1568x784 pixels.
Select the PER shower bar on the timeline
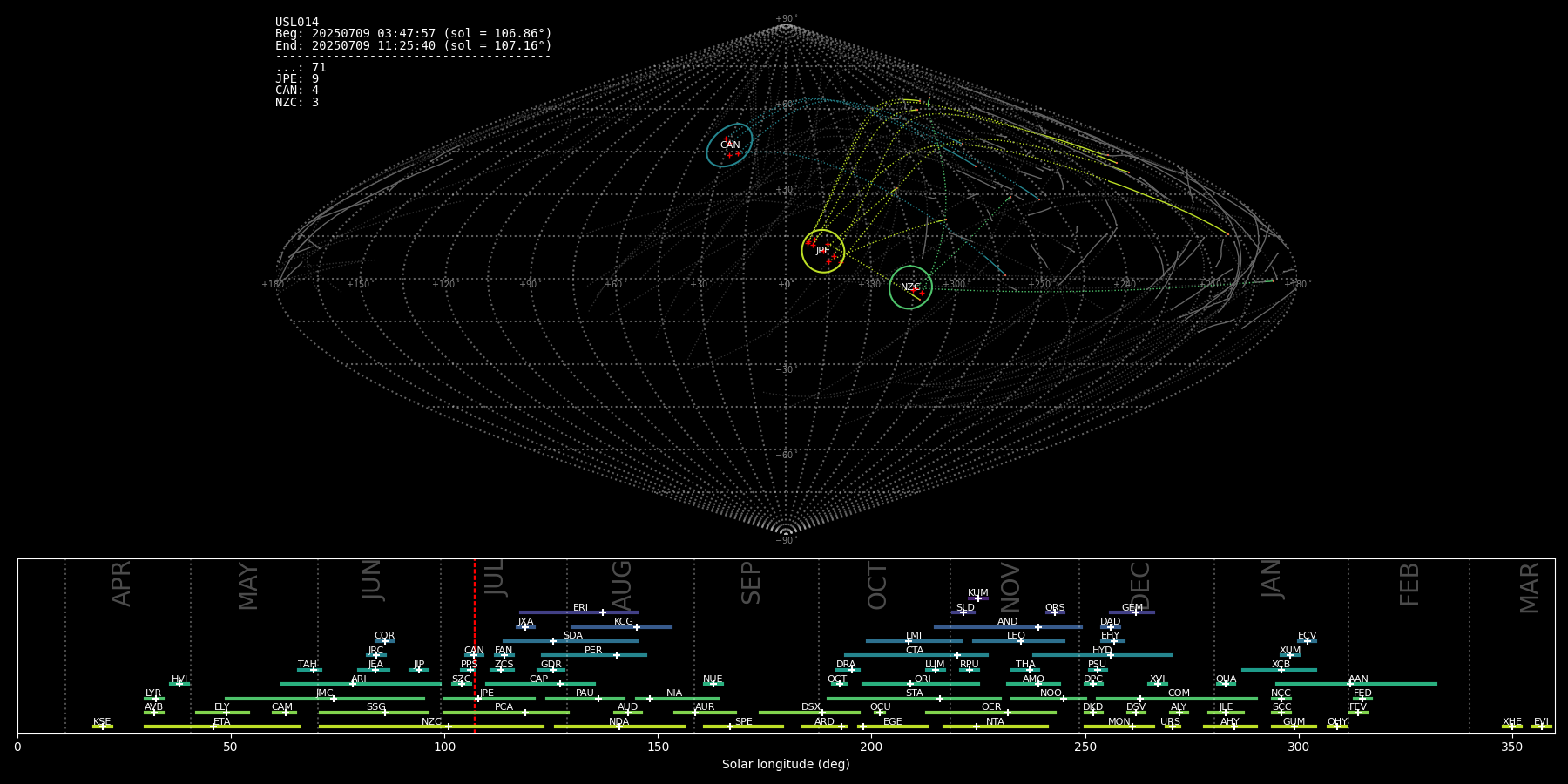[x=594, y=655]
